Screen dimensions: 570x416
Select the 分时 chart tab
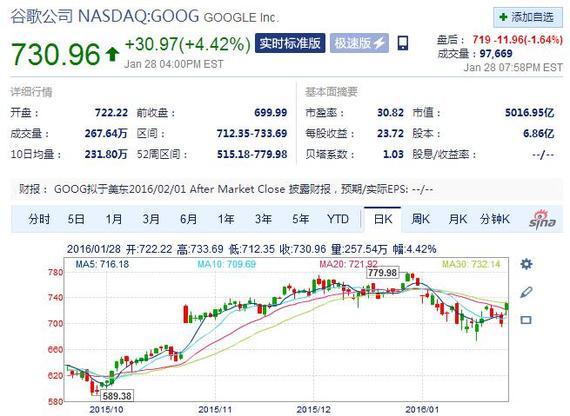(39, 219)
